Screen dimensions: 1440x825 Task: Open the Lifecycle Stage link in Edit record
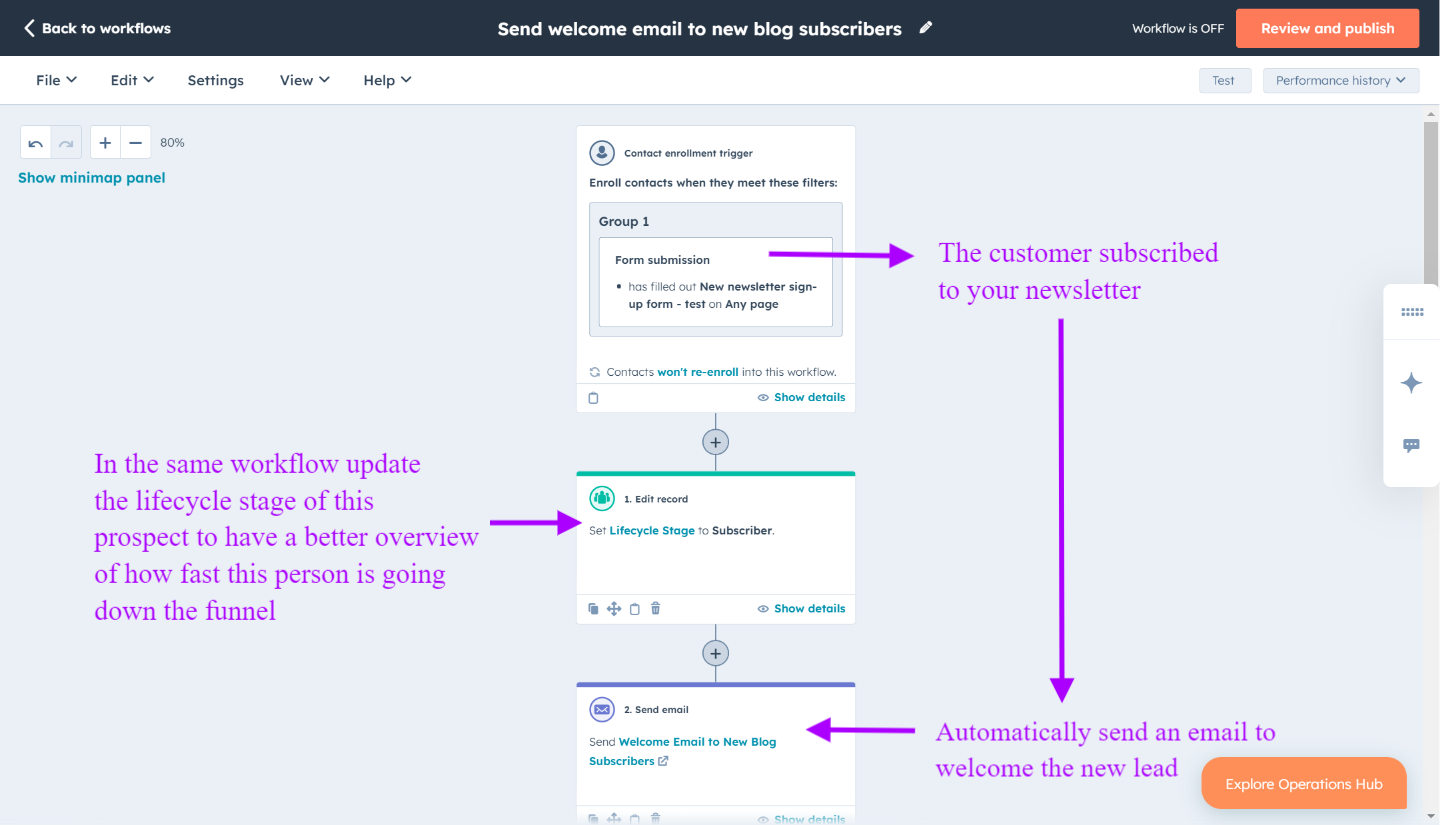click(652, 530)
